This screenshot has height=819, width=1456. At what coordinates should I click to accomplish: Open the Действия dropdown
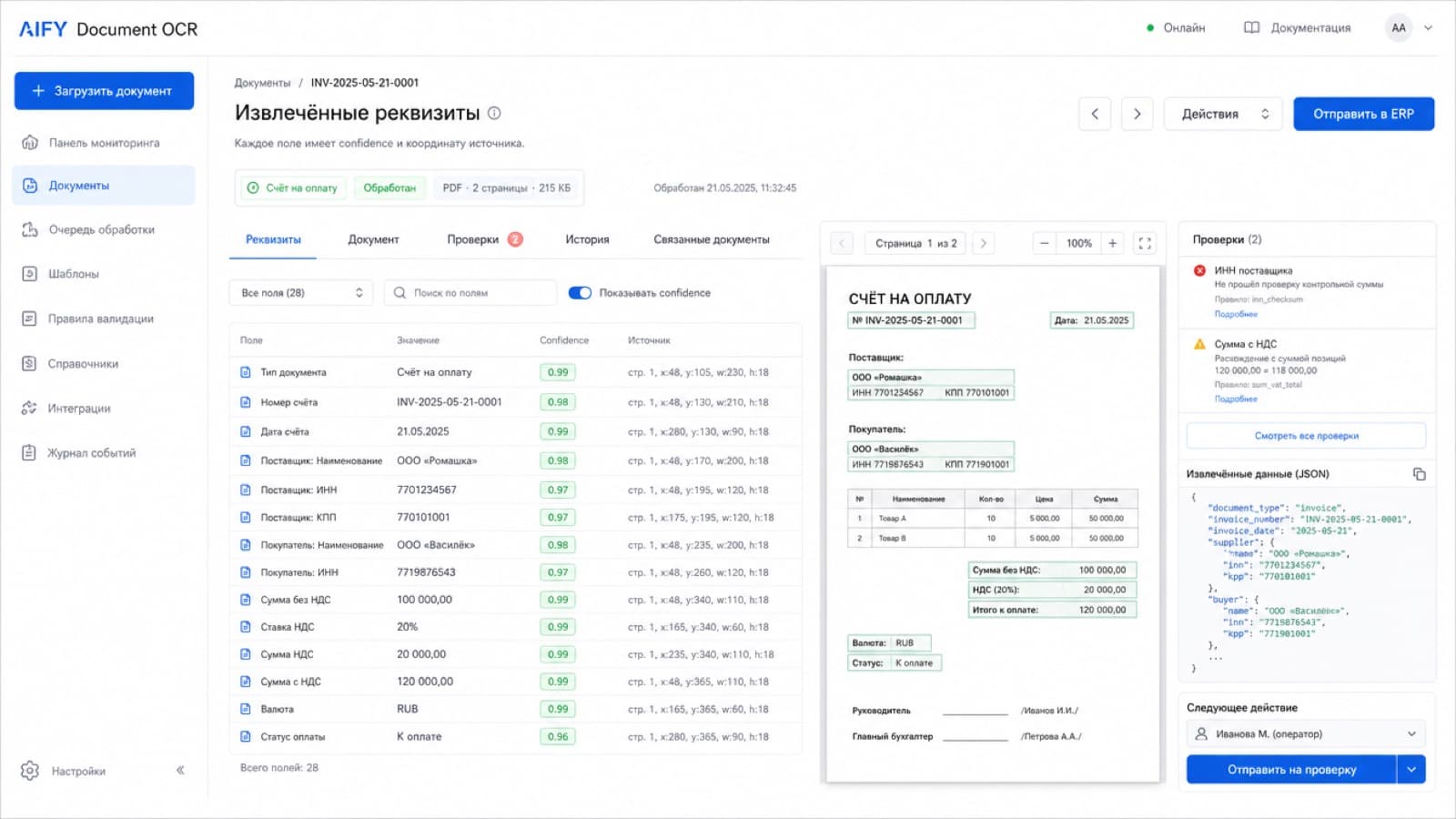1223,114
